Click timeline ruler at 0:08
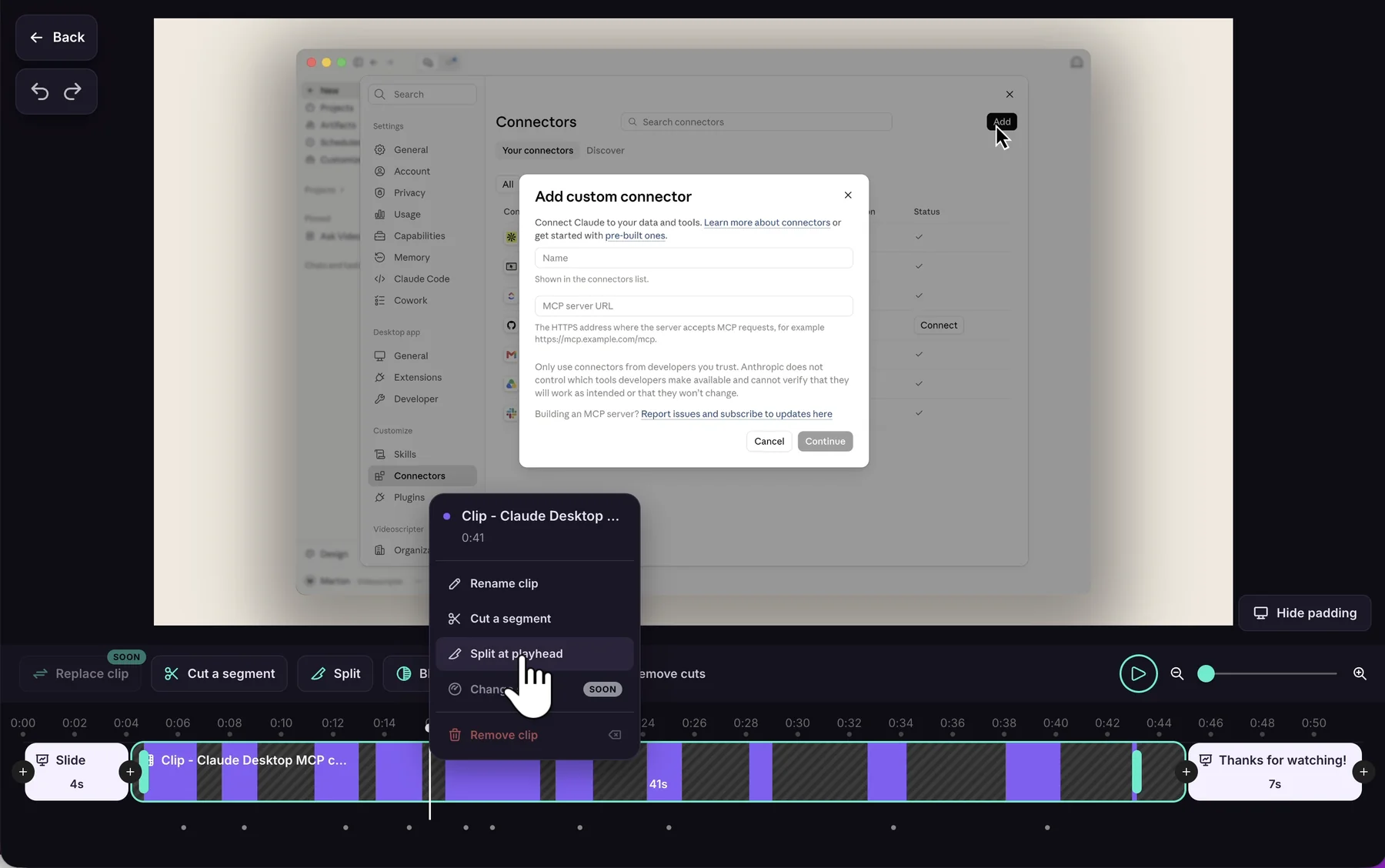 [229, 723]
